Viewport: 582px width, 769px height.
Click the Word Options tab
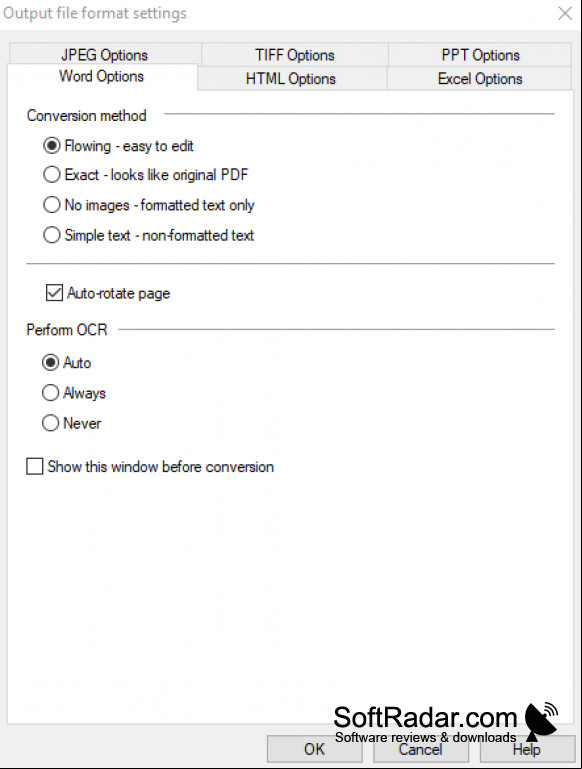[101, 77]
